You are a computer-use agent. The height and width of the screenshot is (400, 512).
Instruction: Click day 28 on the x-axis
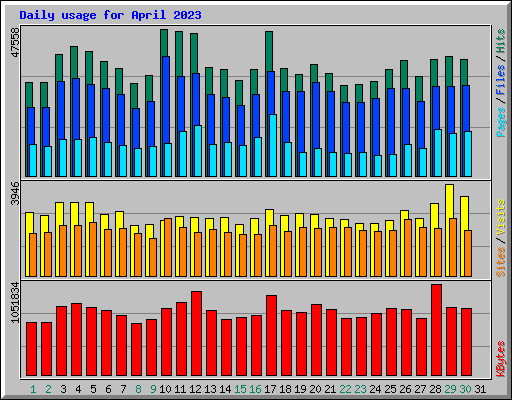pyautogui.click(x=435, y=389)
